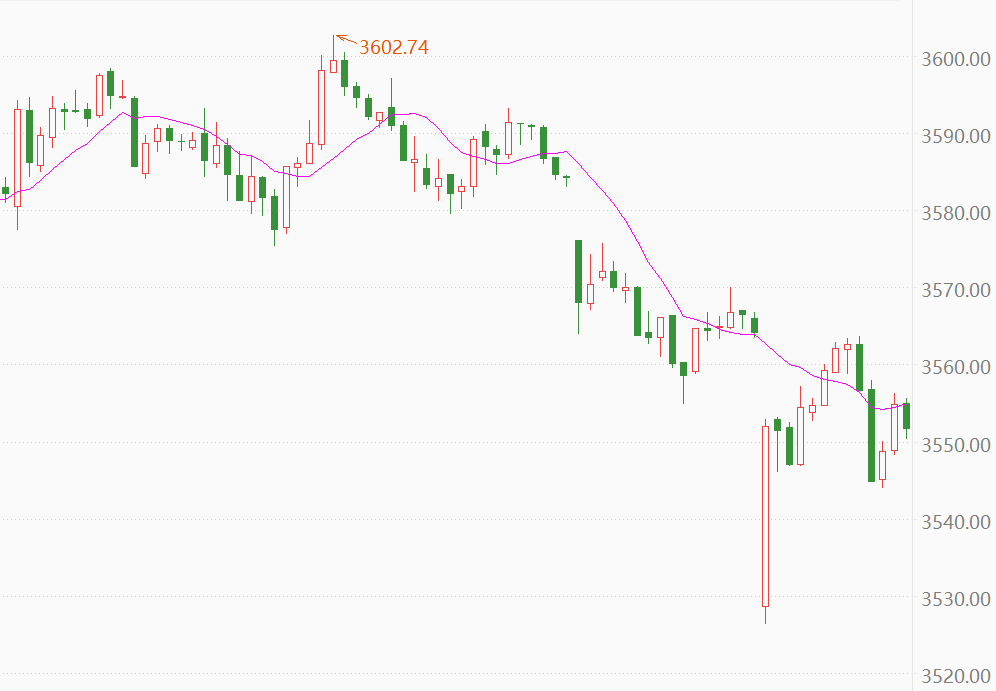Screen dimensions: 996x691
Task: Click the 3602.74 high price label
Action: click(x=393, y=47)
